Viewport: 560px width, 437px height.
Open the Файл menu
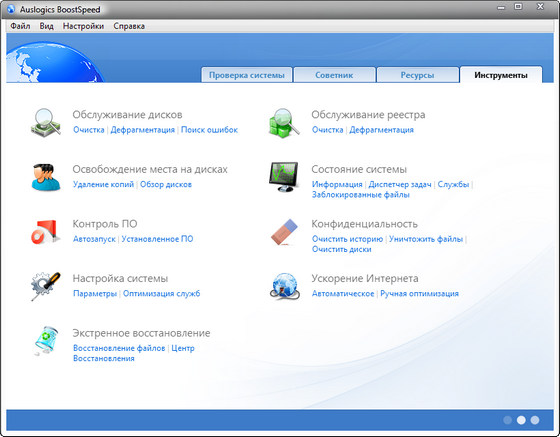[x=20, y=26]
